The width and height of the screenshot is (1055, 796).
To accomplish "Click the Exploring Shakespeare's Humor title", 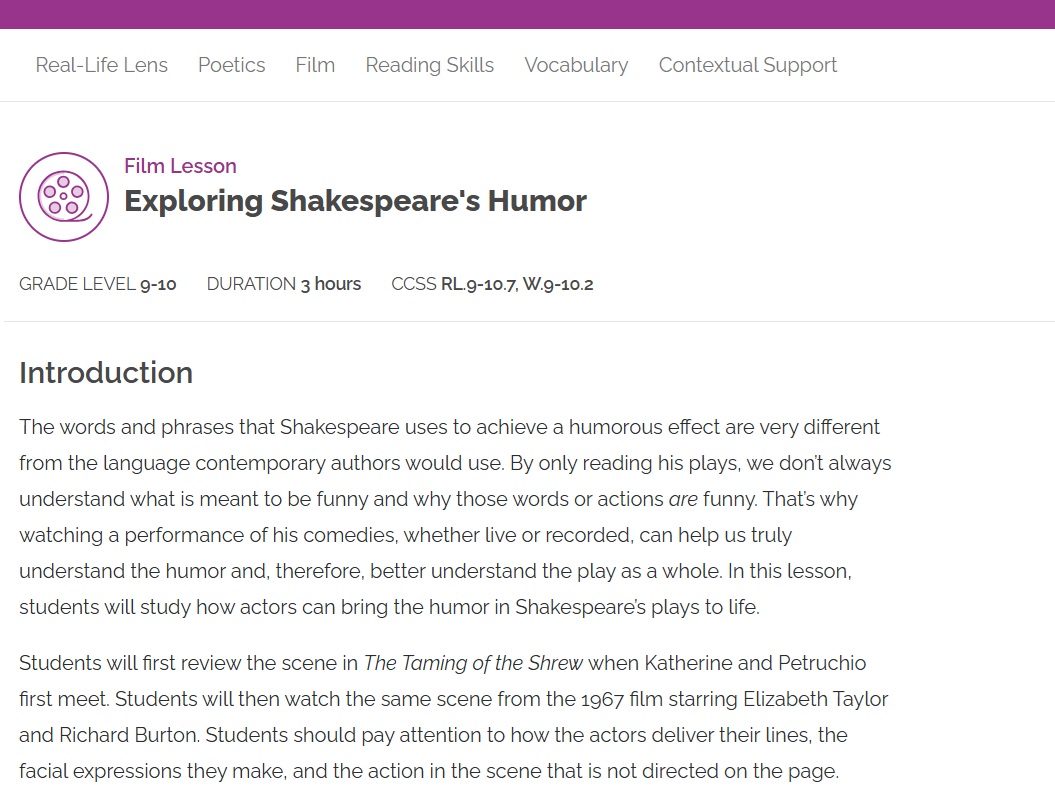I will pos(355,201).
